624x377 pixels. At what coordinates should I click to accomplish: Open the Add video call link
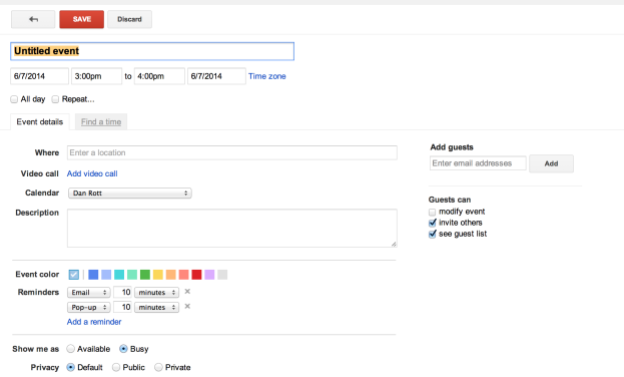point(92,174)
